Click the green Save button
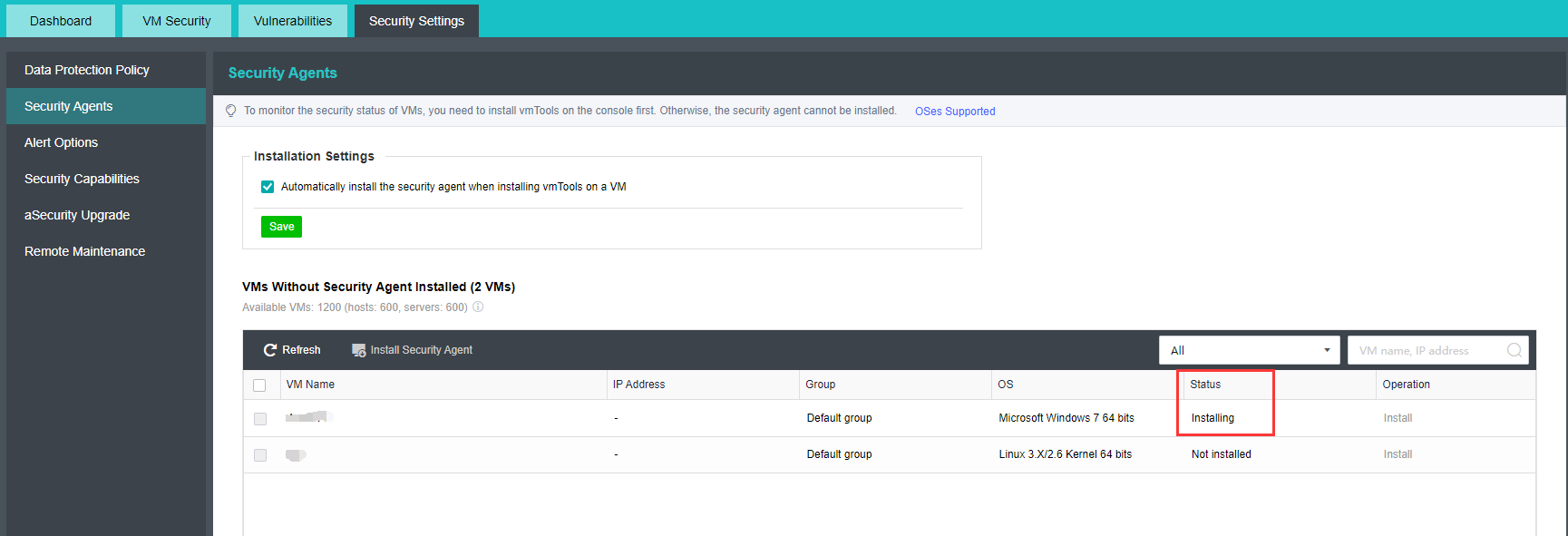The height and width of the screenshot is (536, 1568). 281,227
